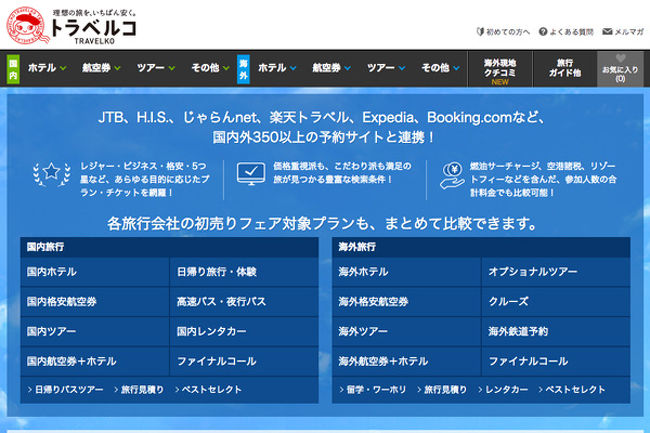Follow the overseas ベストセレクト link

572,390
